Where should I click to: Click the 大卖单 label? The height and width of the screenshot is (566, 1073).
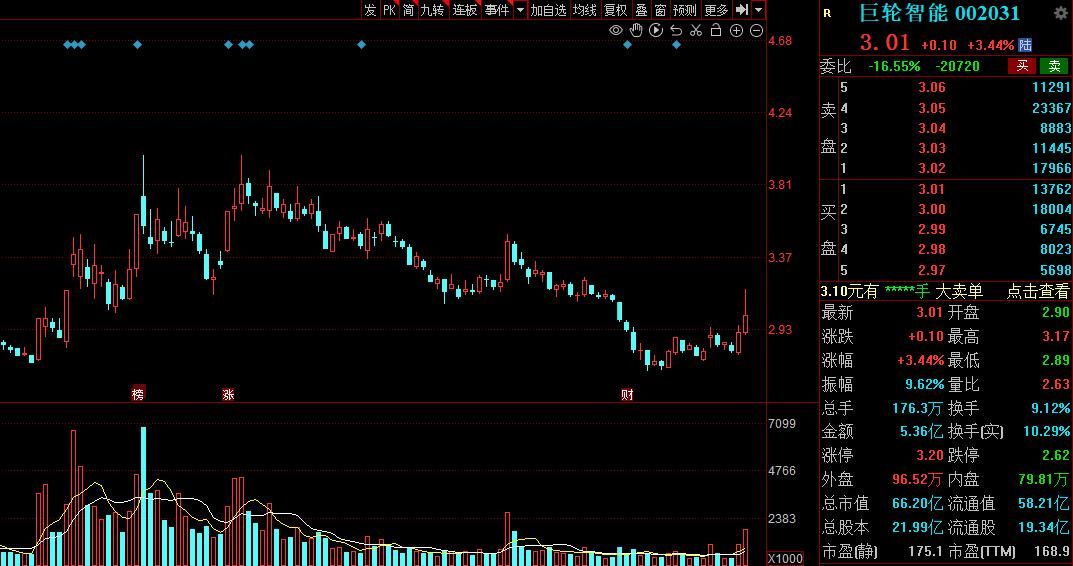pos(959,292)
